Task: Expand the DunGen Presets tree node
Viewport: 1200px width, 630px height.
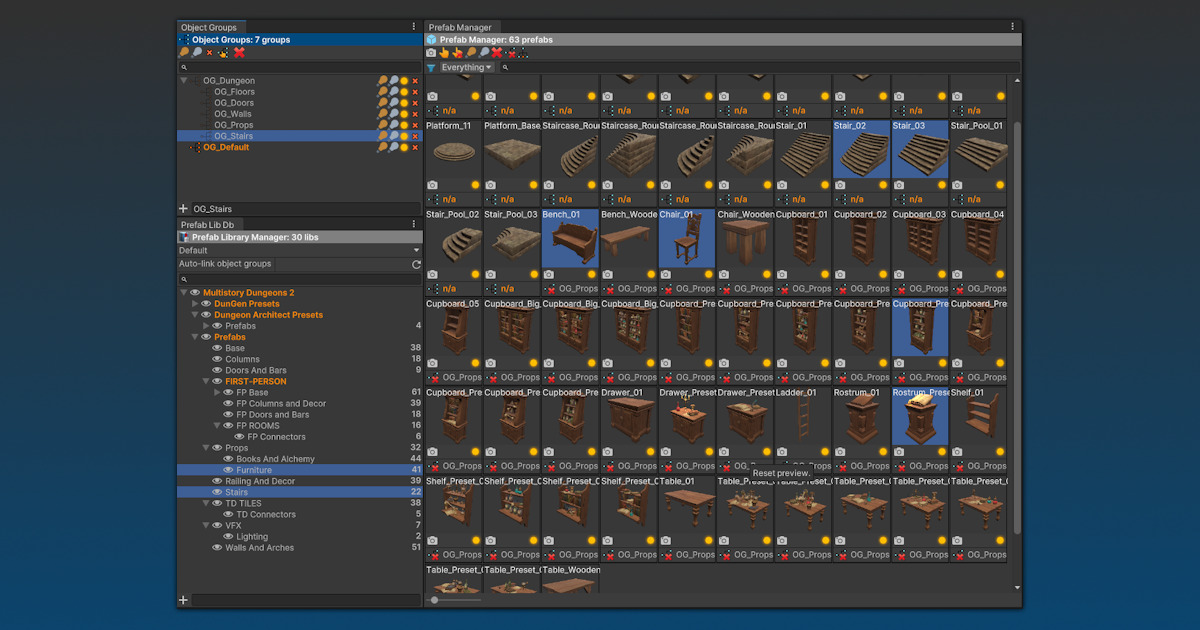Action: click(197, 302)
